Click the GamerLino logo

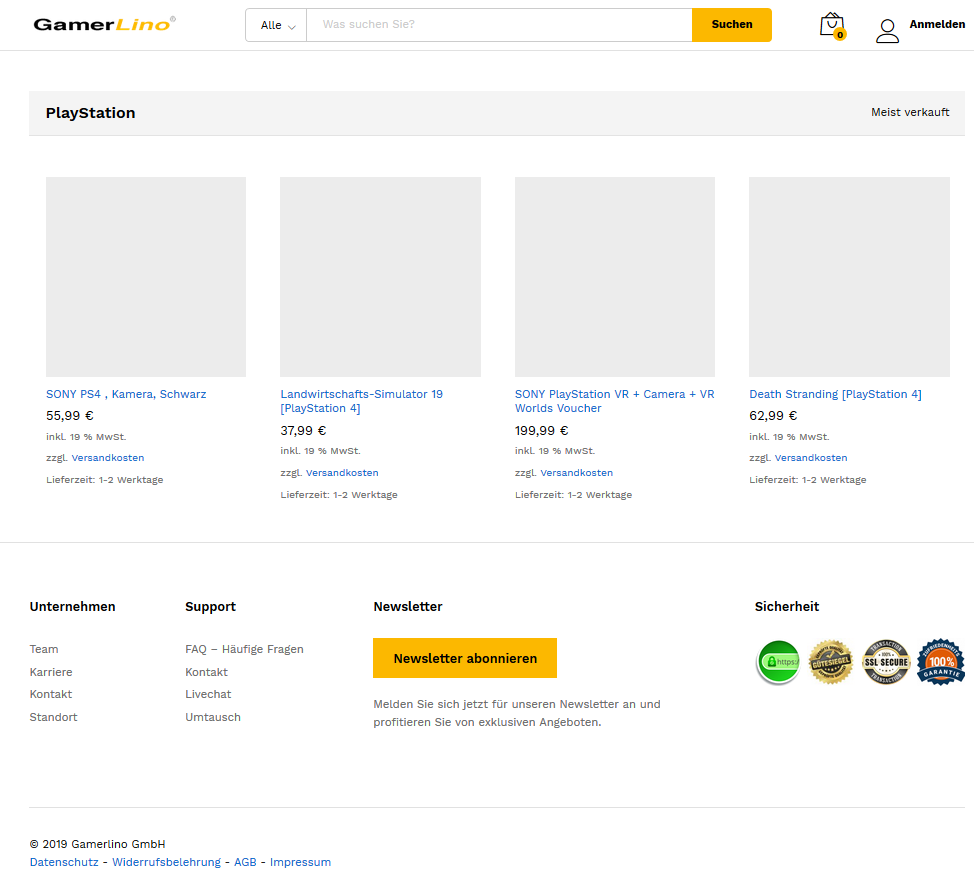point(104,24)
